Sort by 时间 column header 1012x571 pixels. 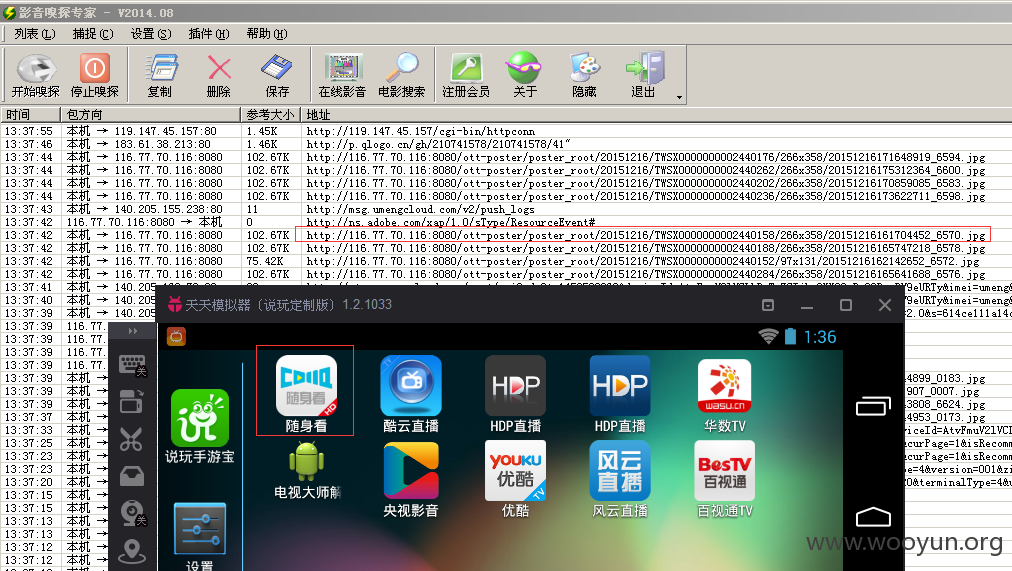(31, 115)
